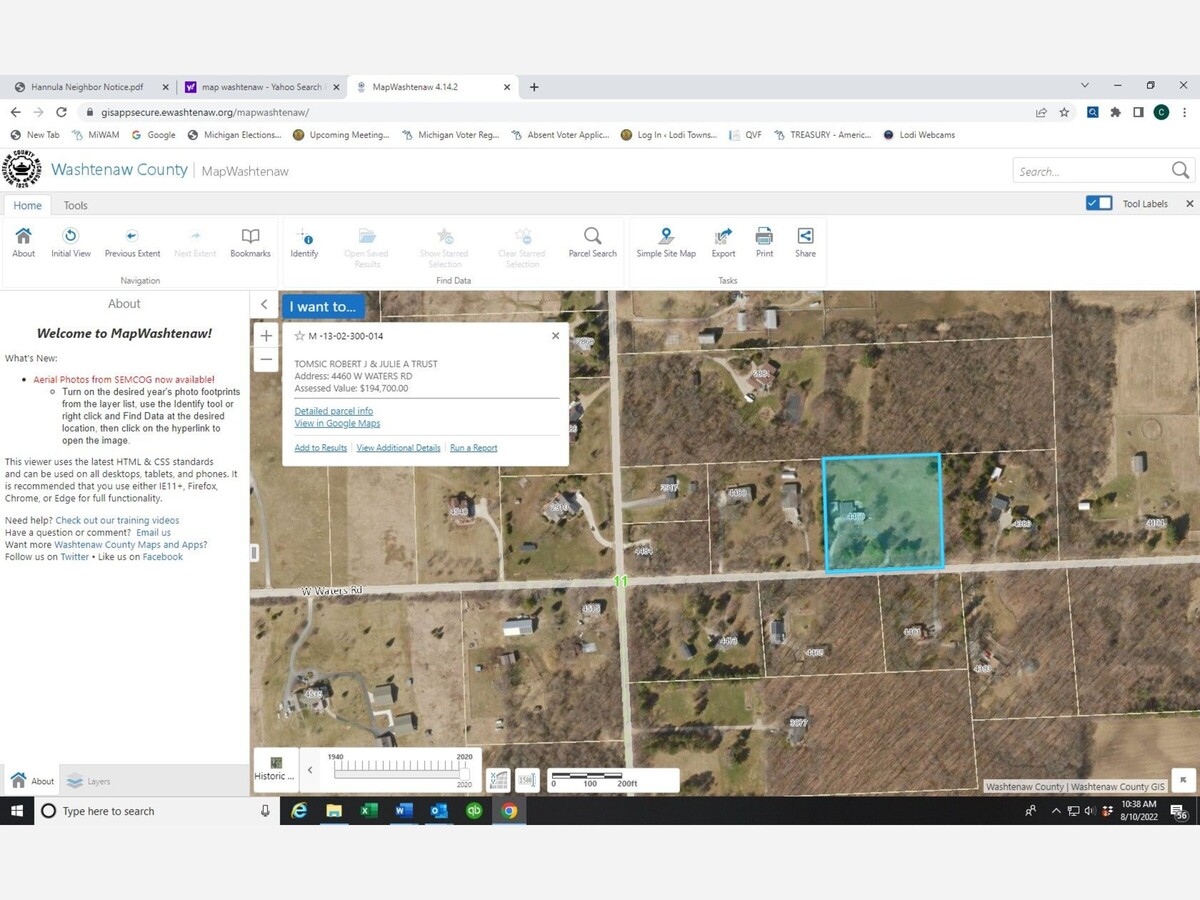Click the Simple Site Map icon
The height and width of the screenshot is (900, 1200).
[666, 238]
